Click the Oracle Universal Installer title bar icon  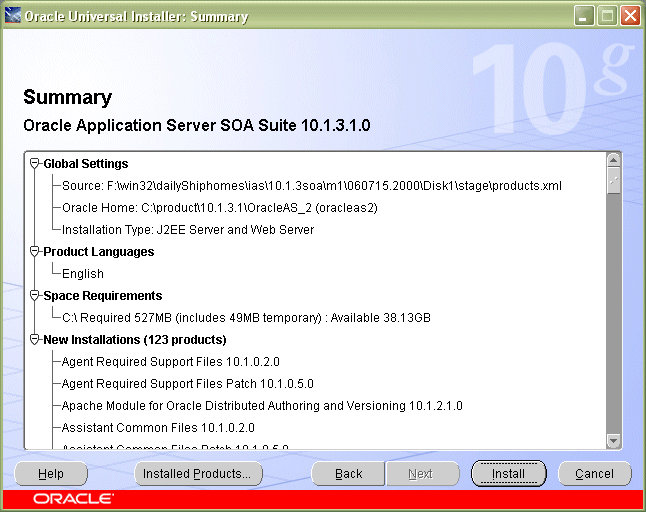(x=12, y=16)
